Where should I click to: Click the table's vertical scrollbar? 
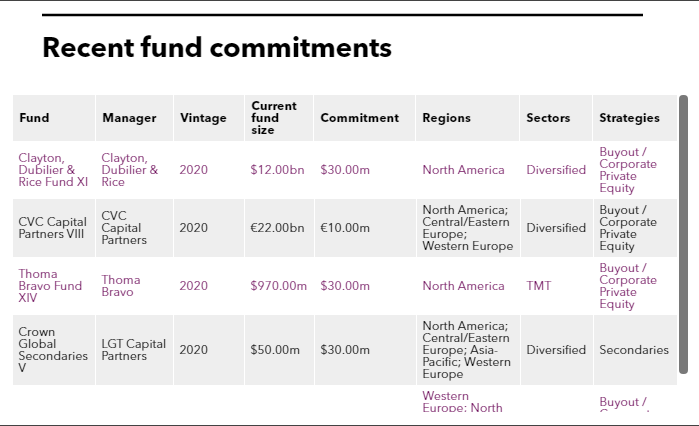pyautogui.click(x=683, y=240)
